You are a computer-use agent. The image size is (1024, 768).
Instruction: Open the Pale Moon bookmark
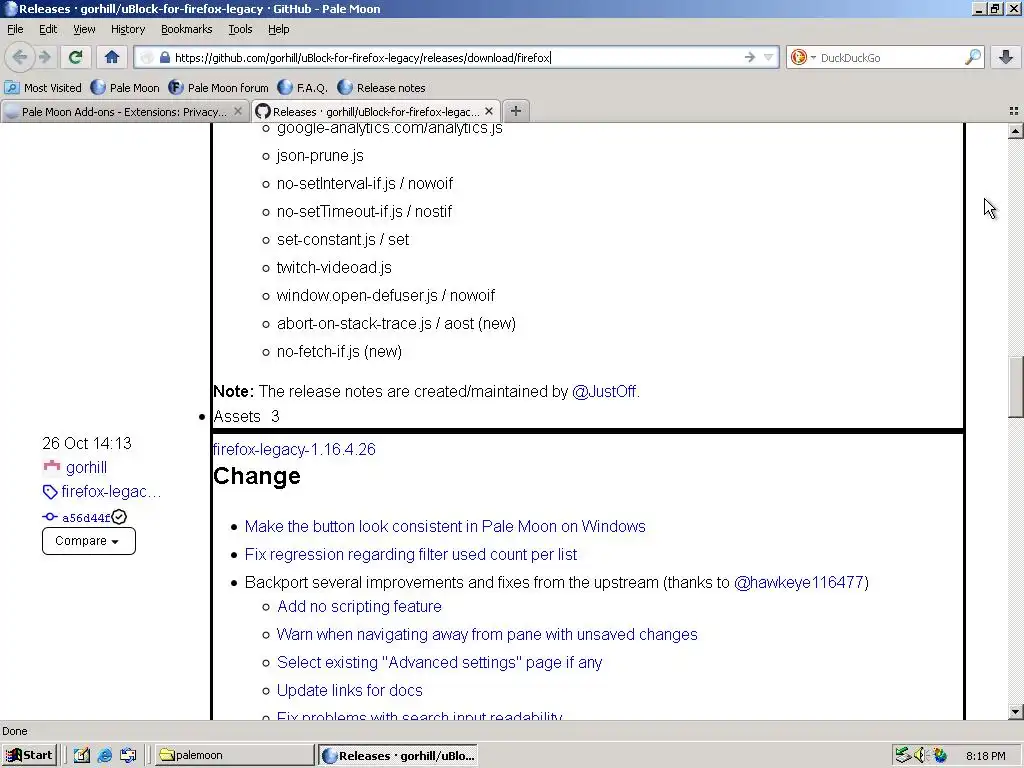(x=125, y=88)
